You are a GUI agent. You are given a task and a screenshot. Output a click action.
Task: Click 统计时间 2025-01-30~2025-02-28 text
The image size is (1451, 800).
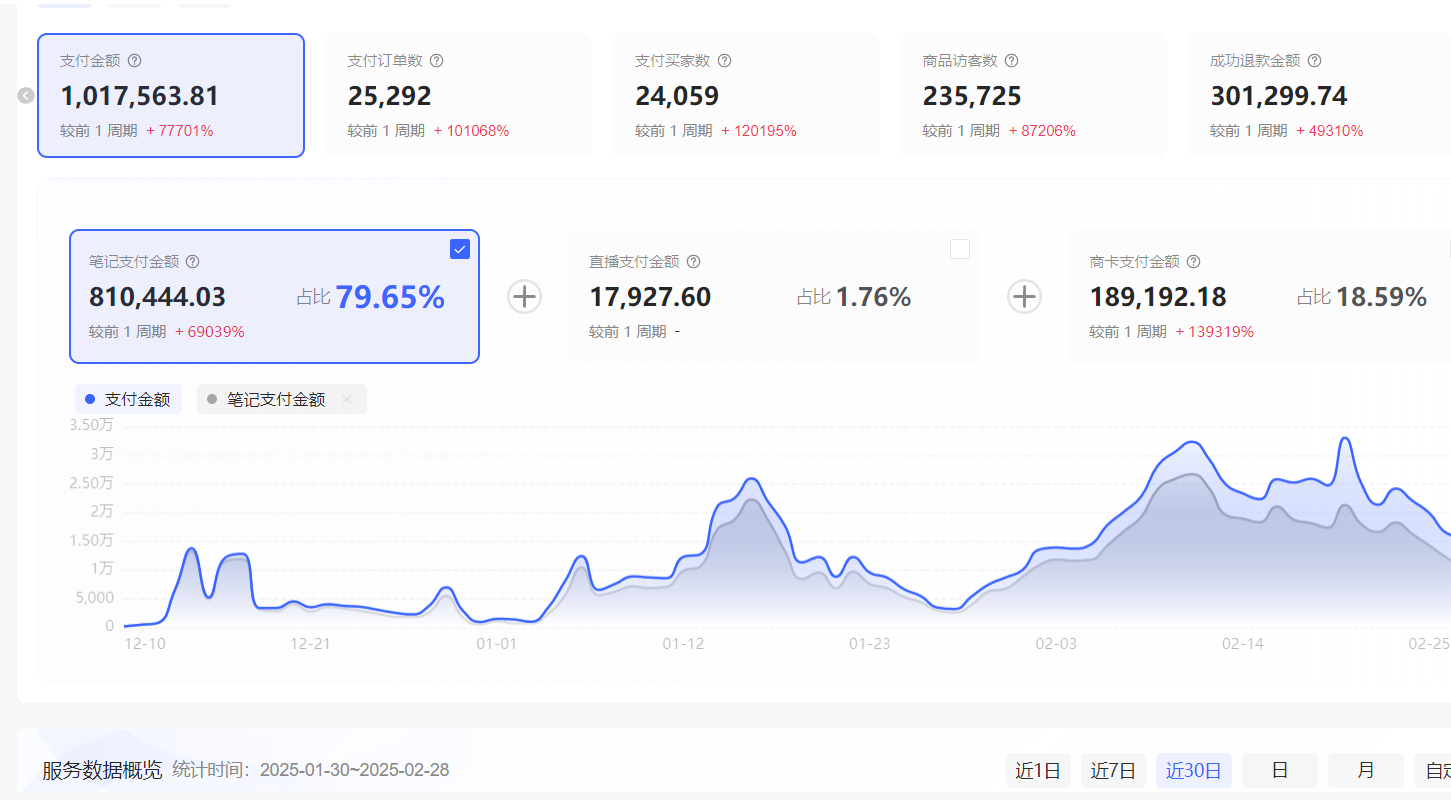point(311,770)
